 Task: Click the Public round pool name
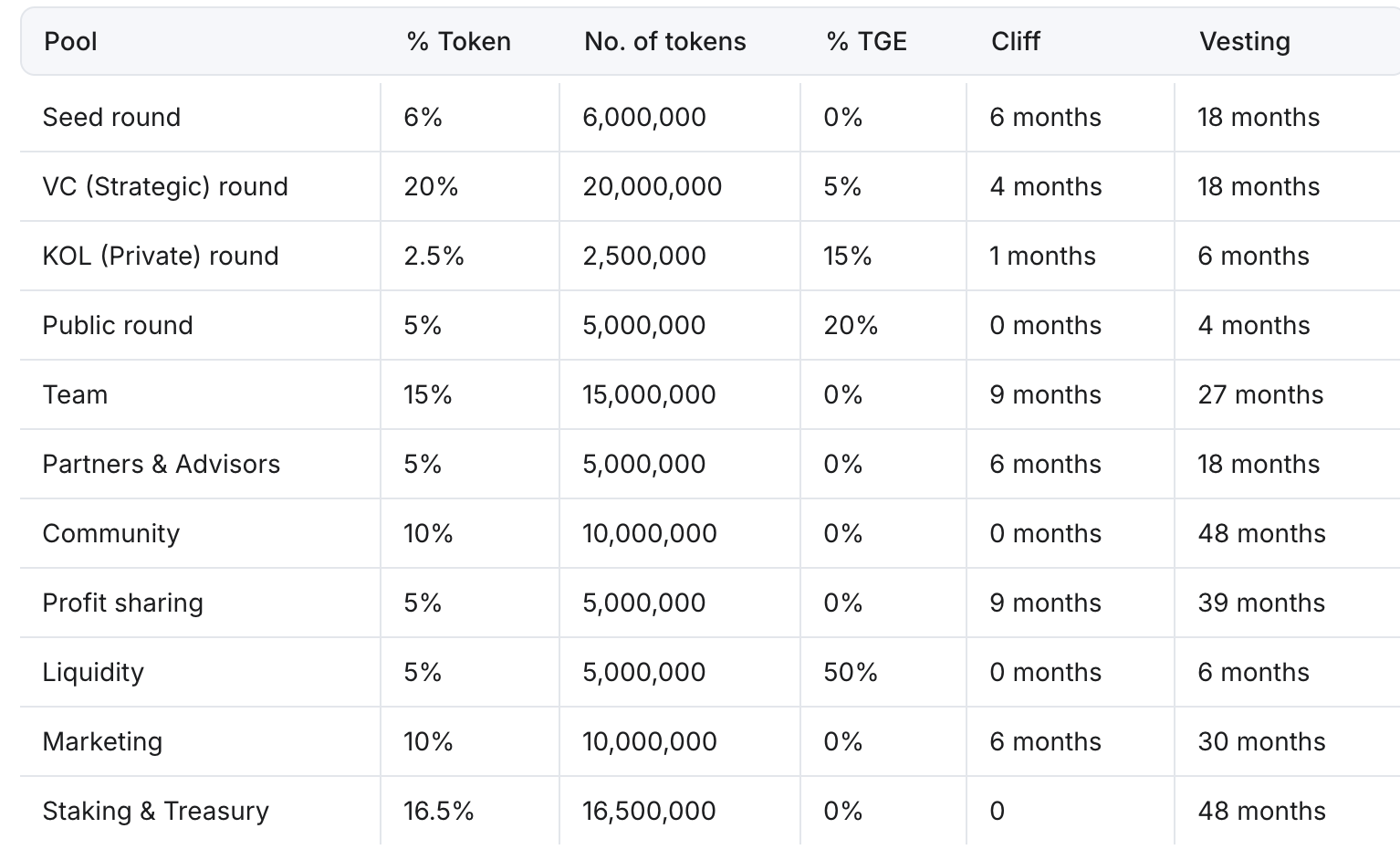[118, 326]
